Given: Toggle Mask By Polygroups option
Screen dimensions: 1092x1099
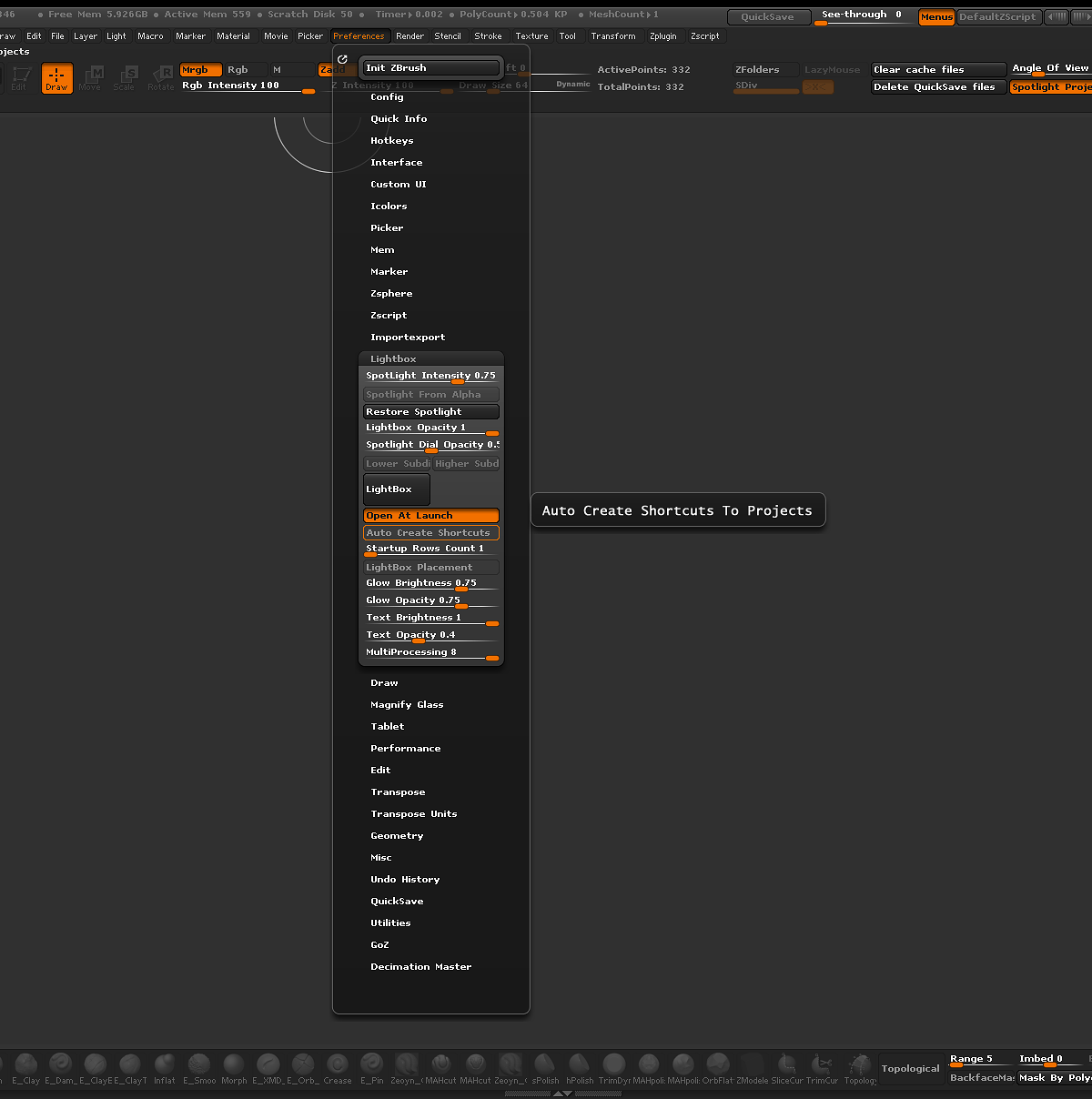Looking at the screenshot, I should tap(1055, 1078).
